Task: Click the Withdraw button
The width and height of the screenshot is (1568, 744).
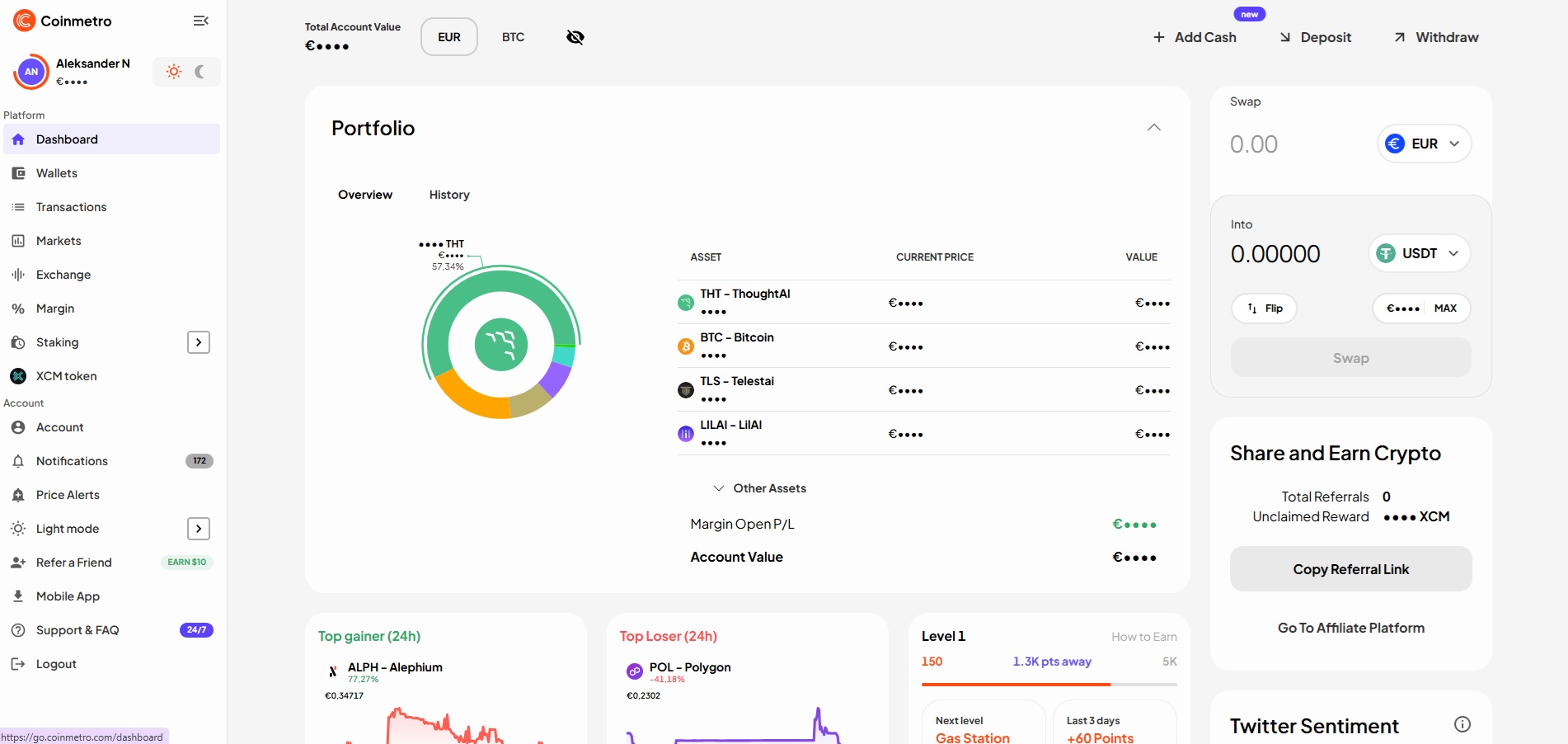Action: 1436,37
